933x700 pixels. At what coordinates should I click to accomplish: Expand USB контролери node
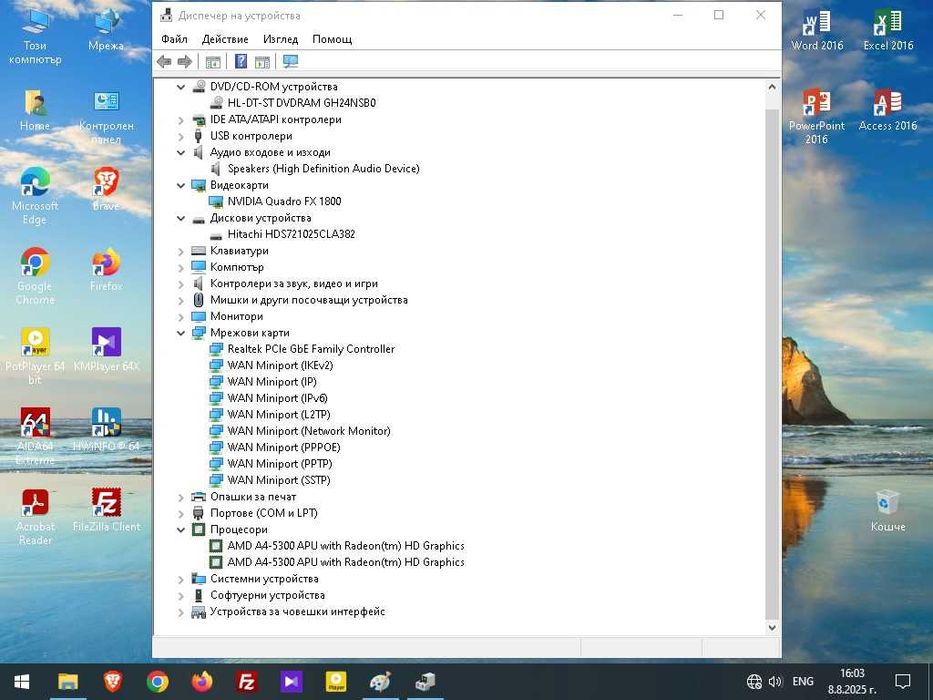[x=181, y=136]
